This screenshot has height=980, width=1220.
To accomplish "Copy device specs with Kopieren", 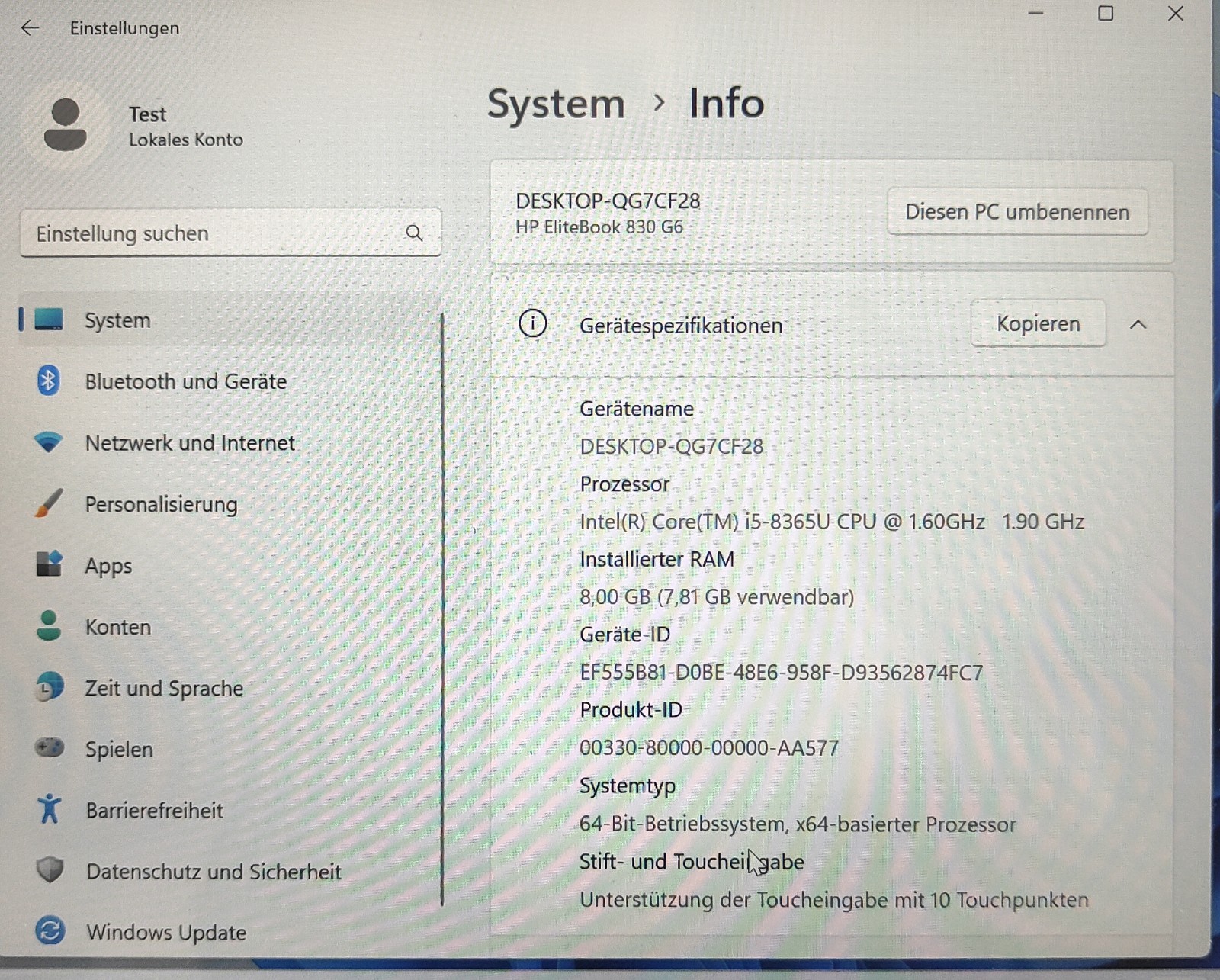I will [x=1038, y=323].
